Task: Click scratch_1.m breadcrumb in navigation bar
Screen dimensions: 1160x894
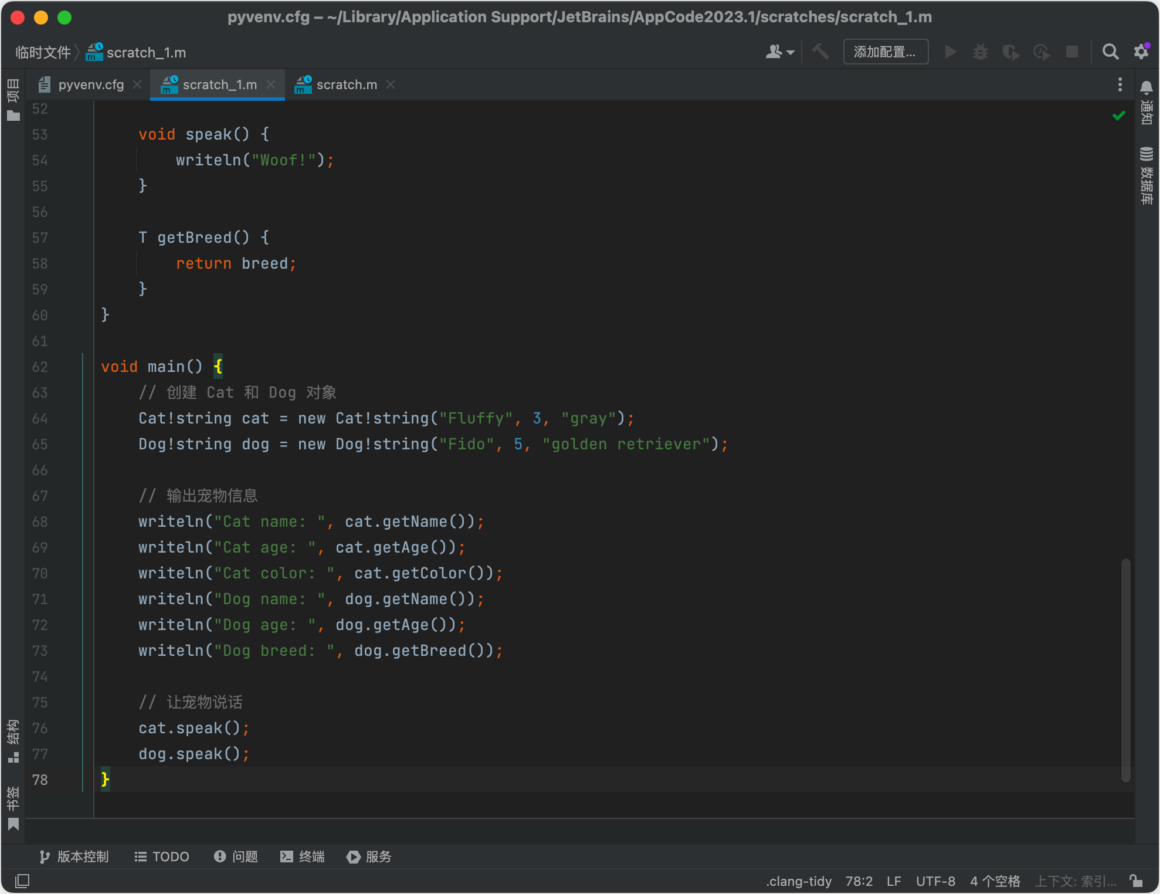Action: [x=136, y=53]
